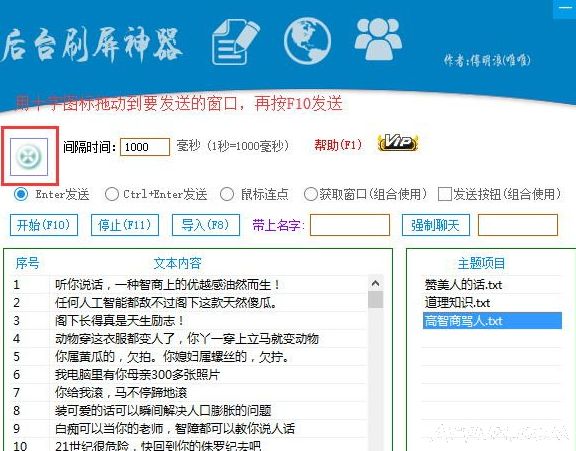This screenshot has height=451, width=576.
Task: Select row 9 text 白痴可以当你的老师
Action: point(175,428)
